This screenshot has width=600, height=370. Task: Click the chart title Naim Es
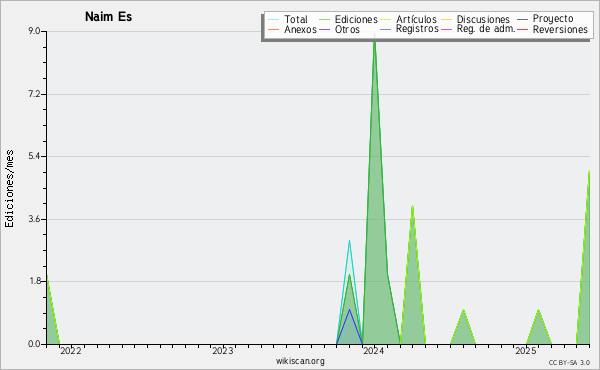(x=108, y=17)
